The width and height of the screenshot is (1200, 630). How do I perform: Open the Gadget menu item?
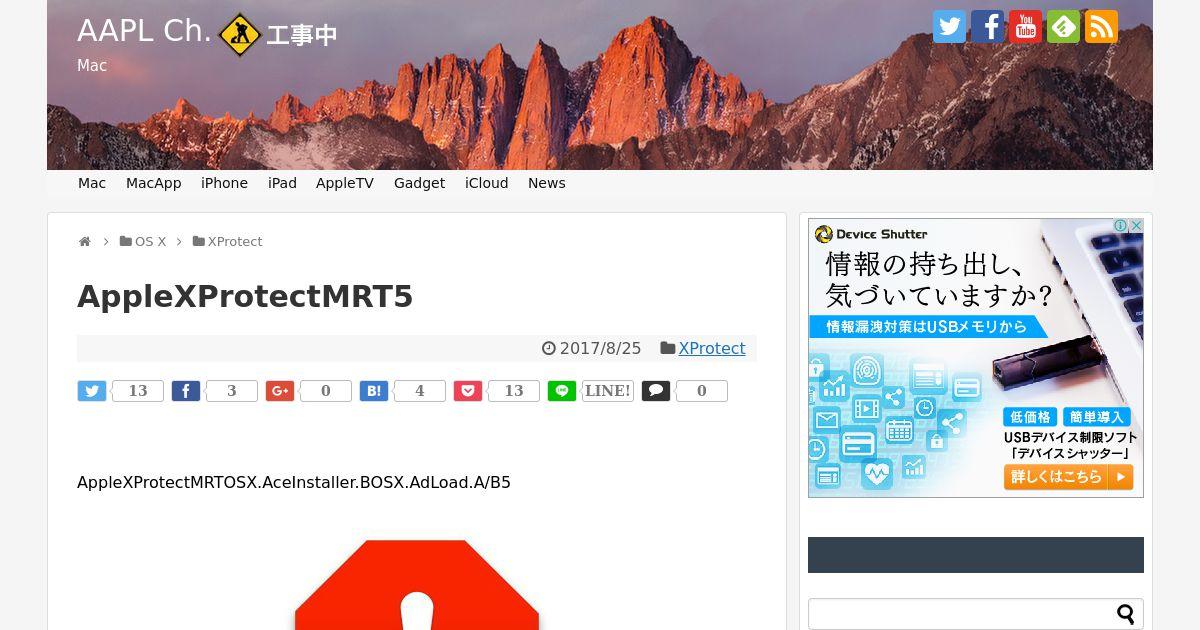pos(419,183)
